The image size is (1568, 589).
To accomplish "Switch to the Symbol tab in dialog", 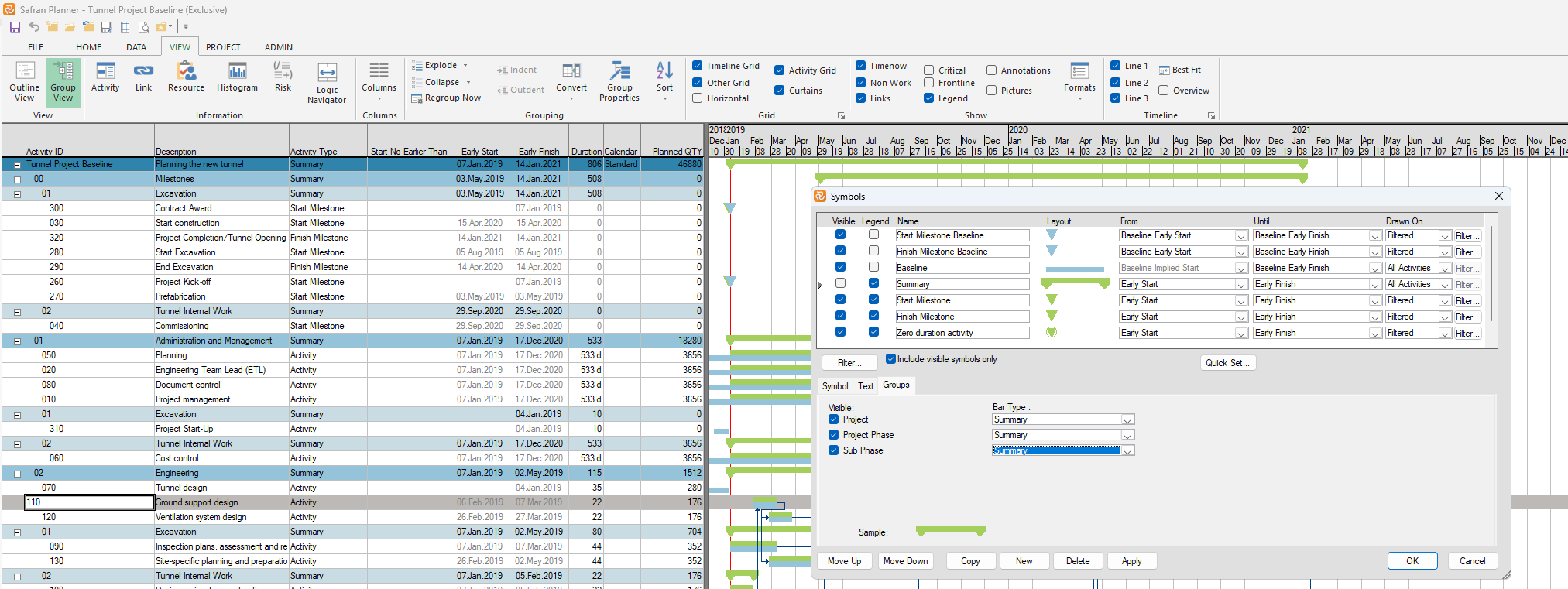I will coord(835,386).
